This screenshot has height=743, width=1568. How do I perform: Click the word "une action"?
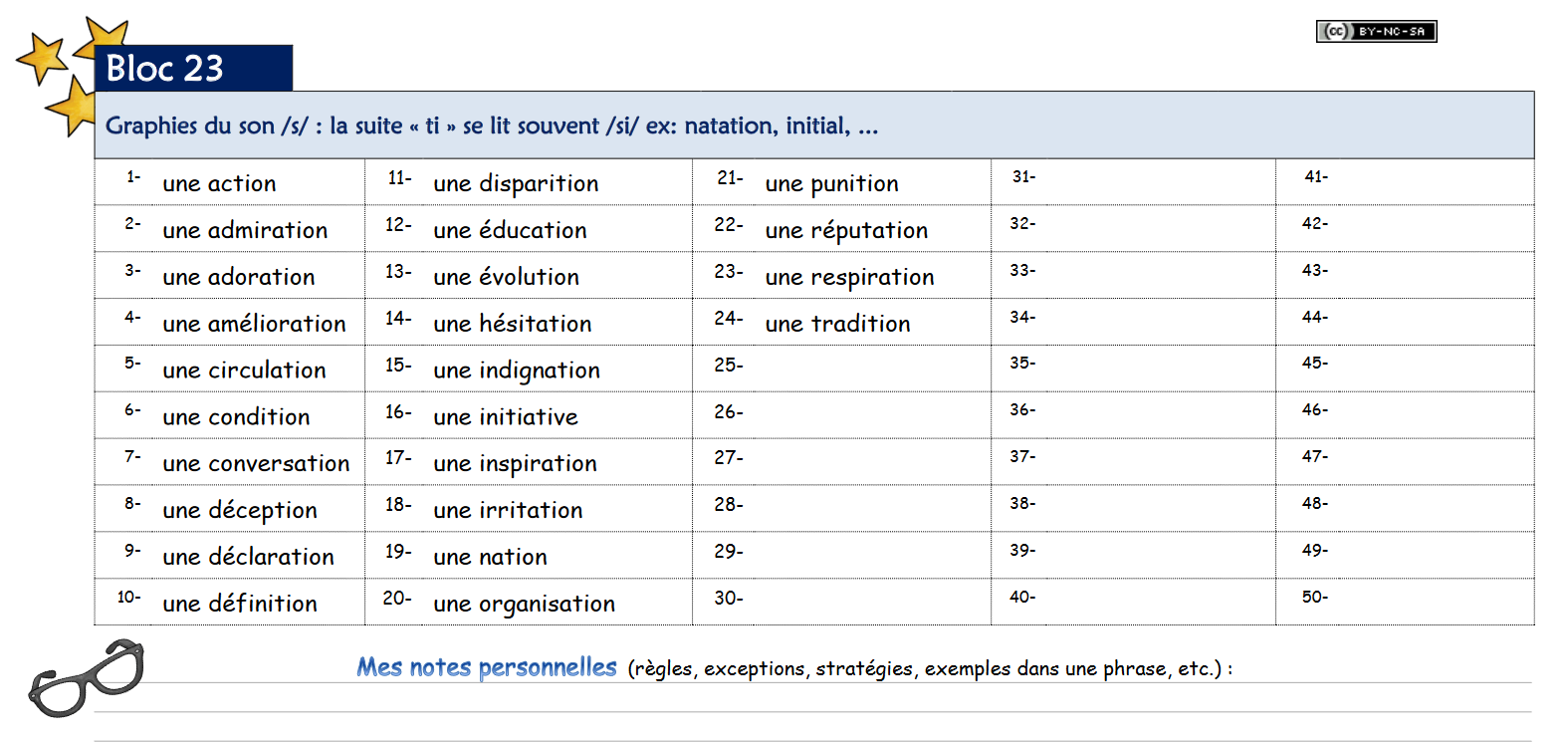219,183
